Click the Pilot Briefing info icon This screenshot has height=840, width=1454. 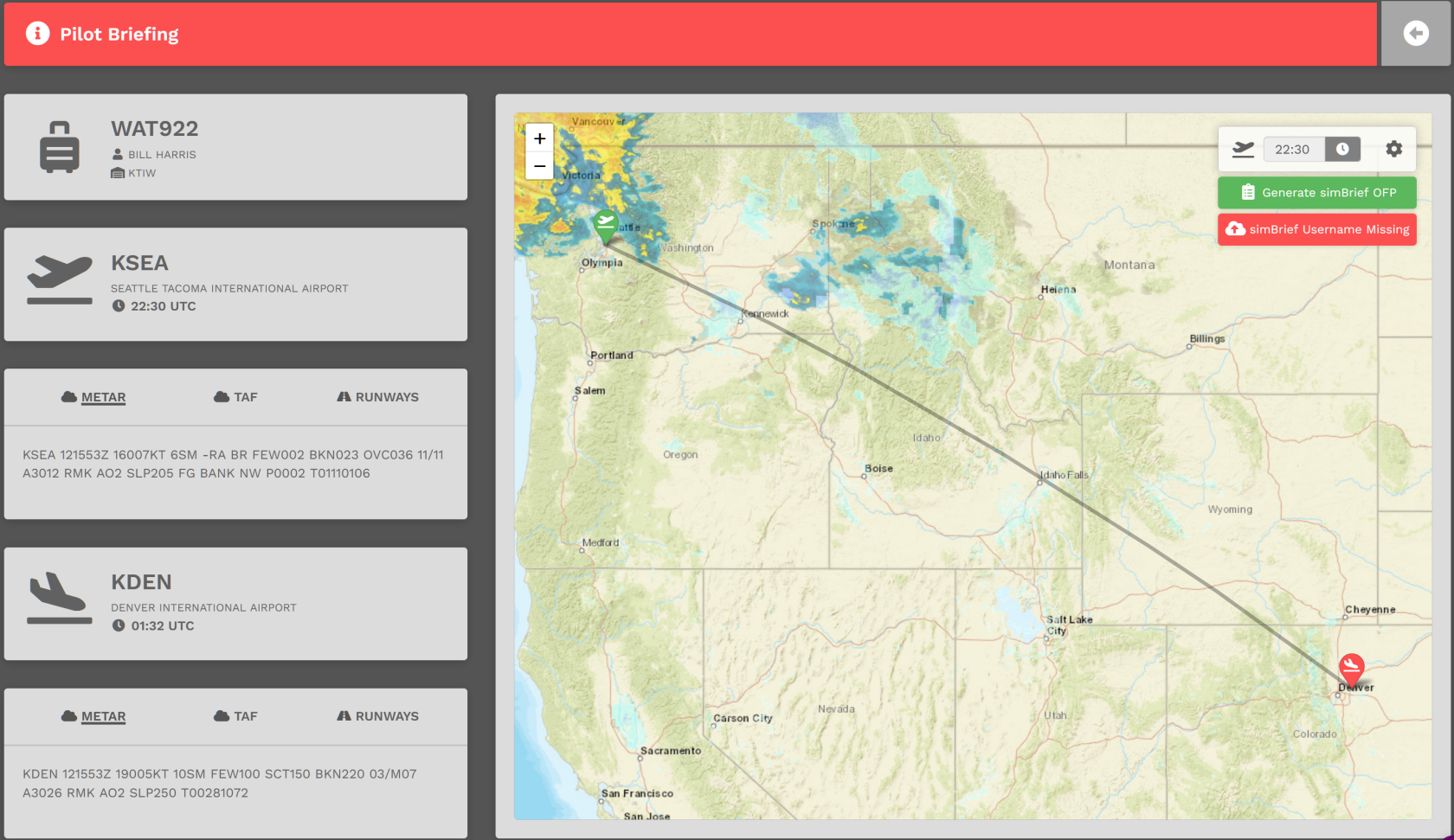click(x=37, y=34)
